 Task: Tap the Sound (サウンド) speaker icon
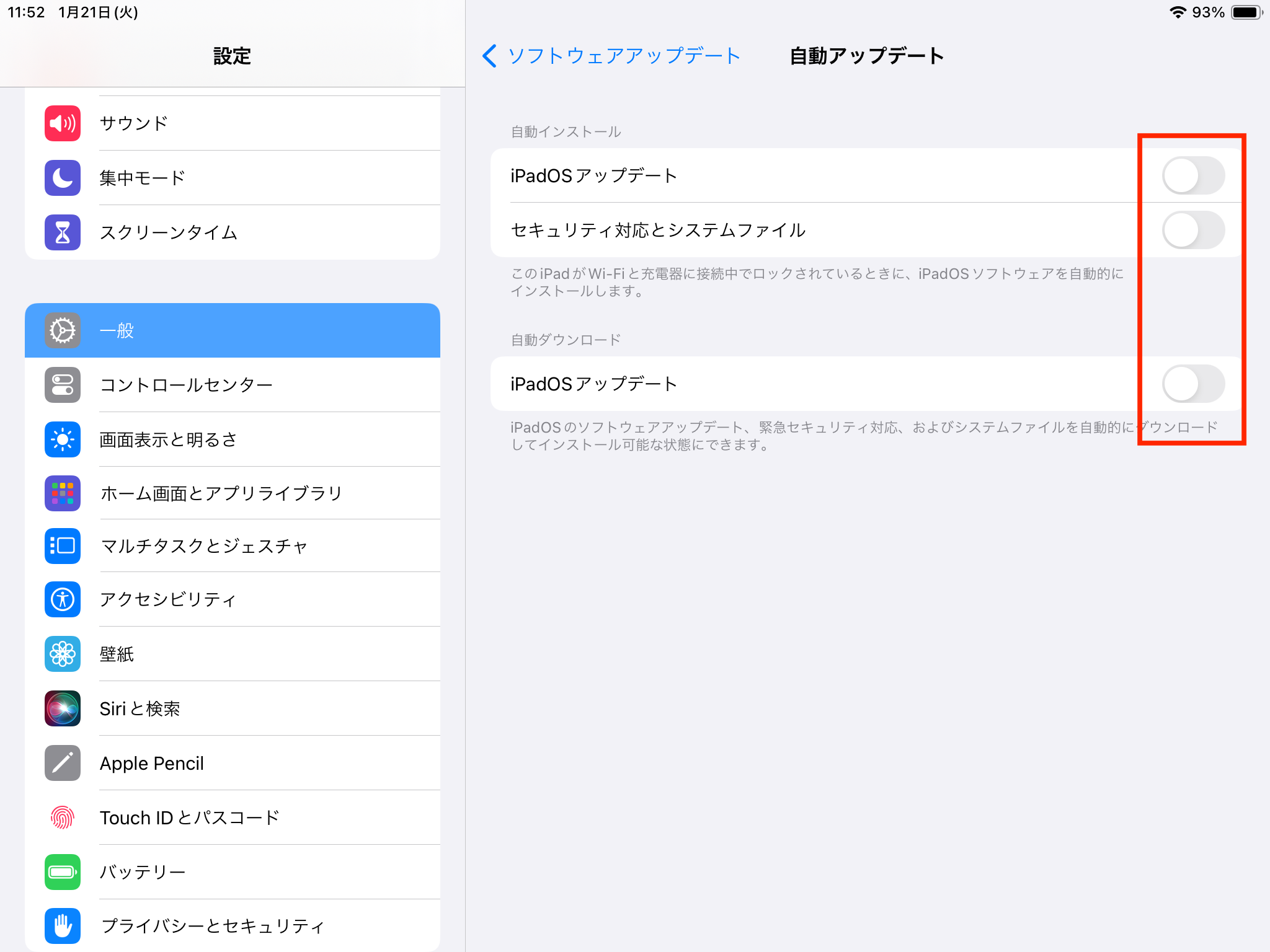[63, 123]
